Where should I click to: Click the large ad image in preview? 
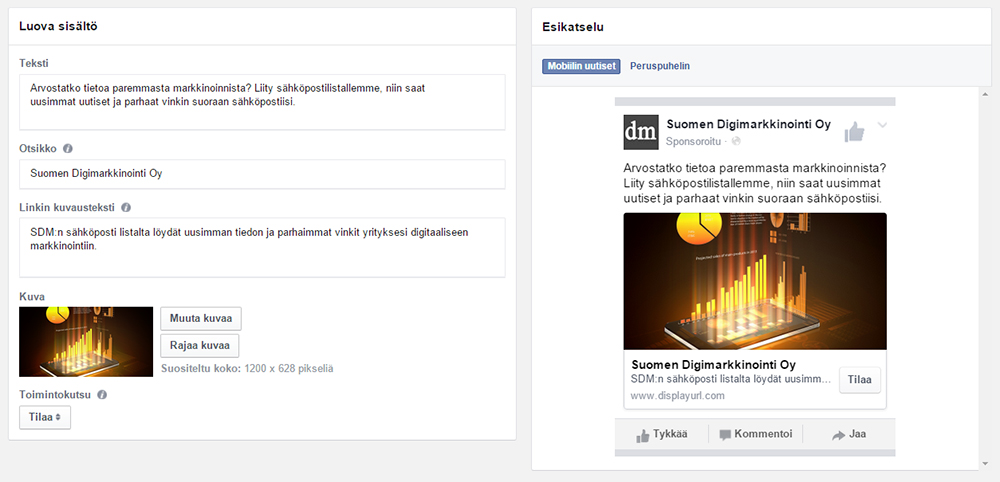point(755,281)
